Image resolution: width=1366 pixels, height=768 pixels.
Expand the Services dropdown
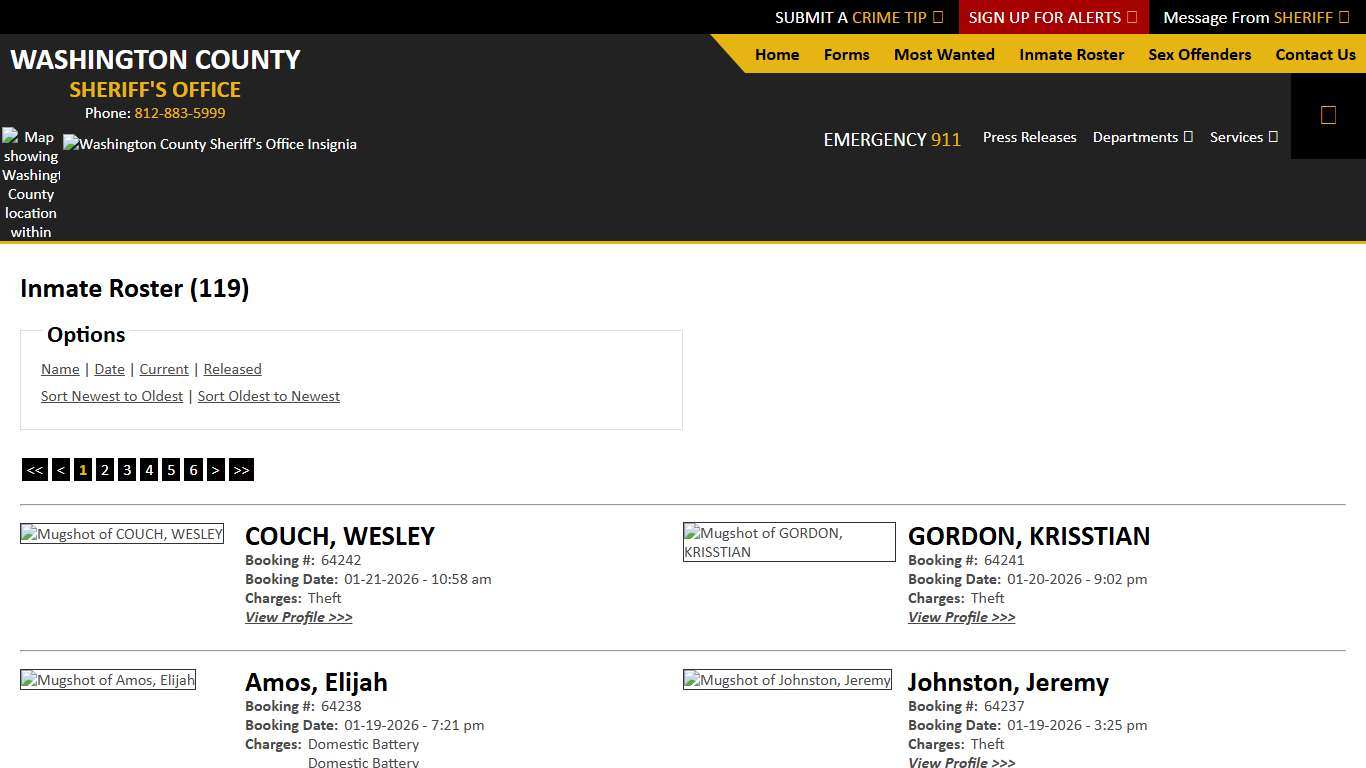pos(1243,137)
